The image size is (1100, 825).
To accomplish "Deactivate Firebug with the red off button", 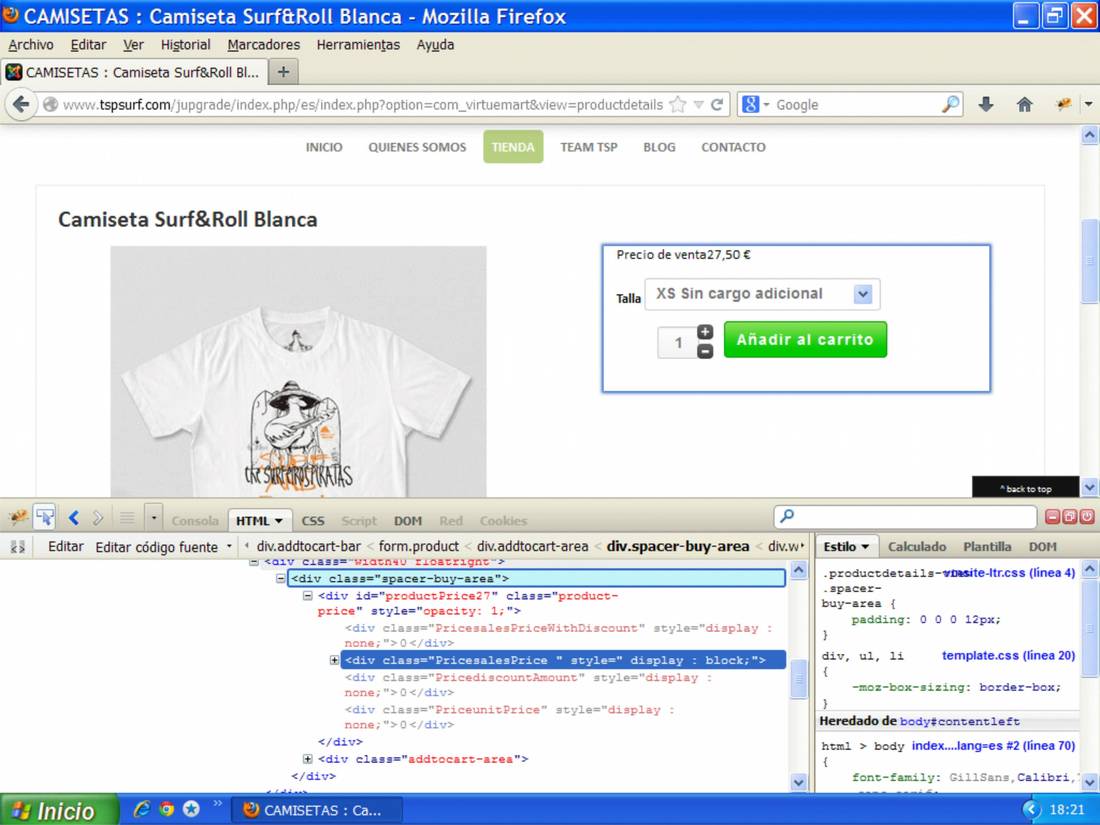I will pyautogui.click(x=1087, y=517).
